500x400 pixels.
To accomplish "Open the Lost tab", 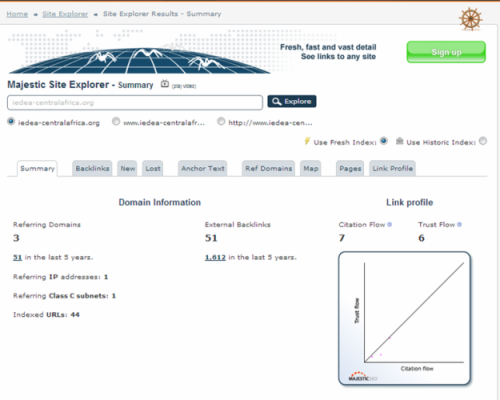I will [x=153, y=168].
